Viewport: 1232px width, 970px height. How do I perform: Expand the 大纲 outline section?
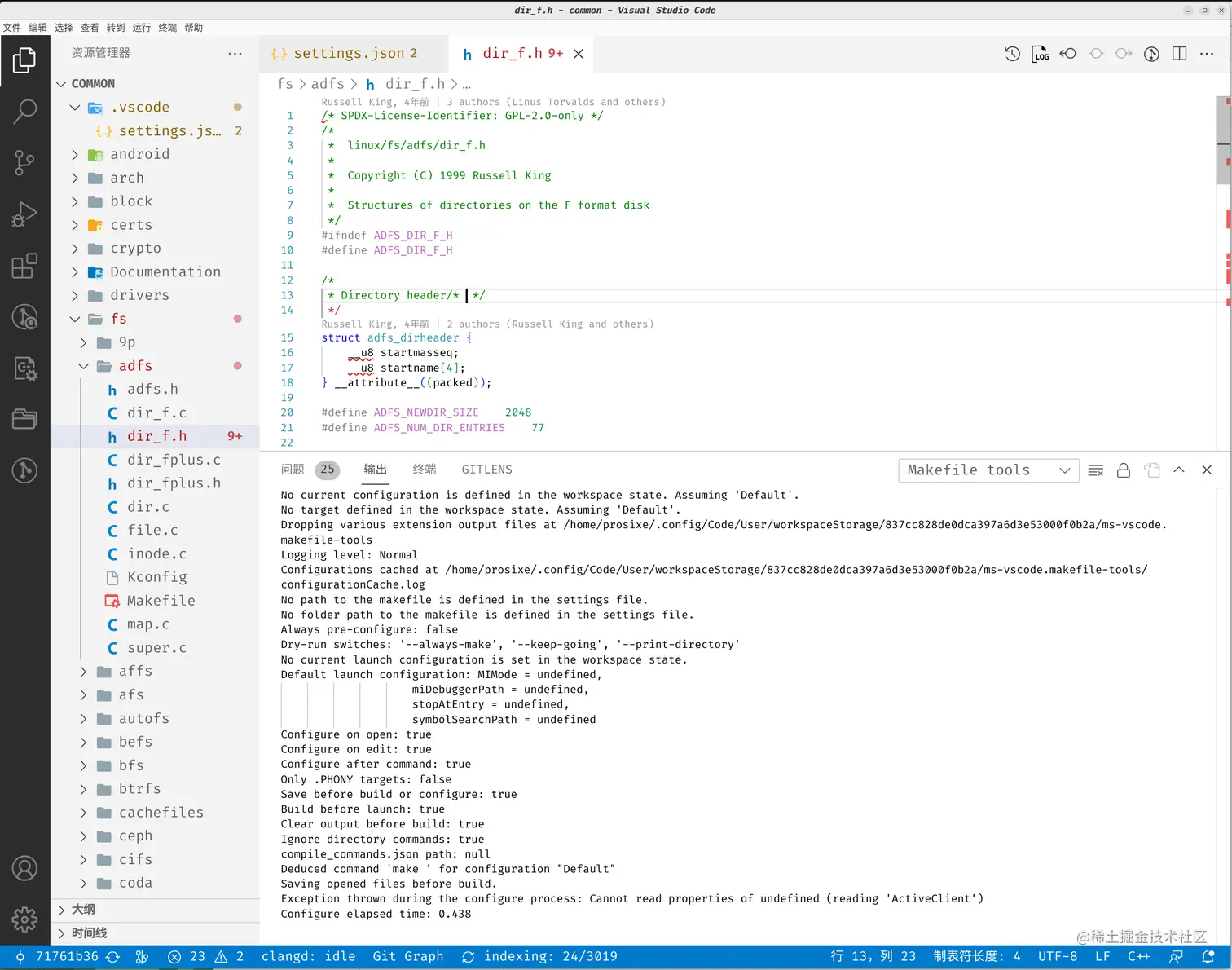click(x=155, y=910)
